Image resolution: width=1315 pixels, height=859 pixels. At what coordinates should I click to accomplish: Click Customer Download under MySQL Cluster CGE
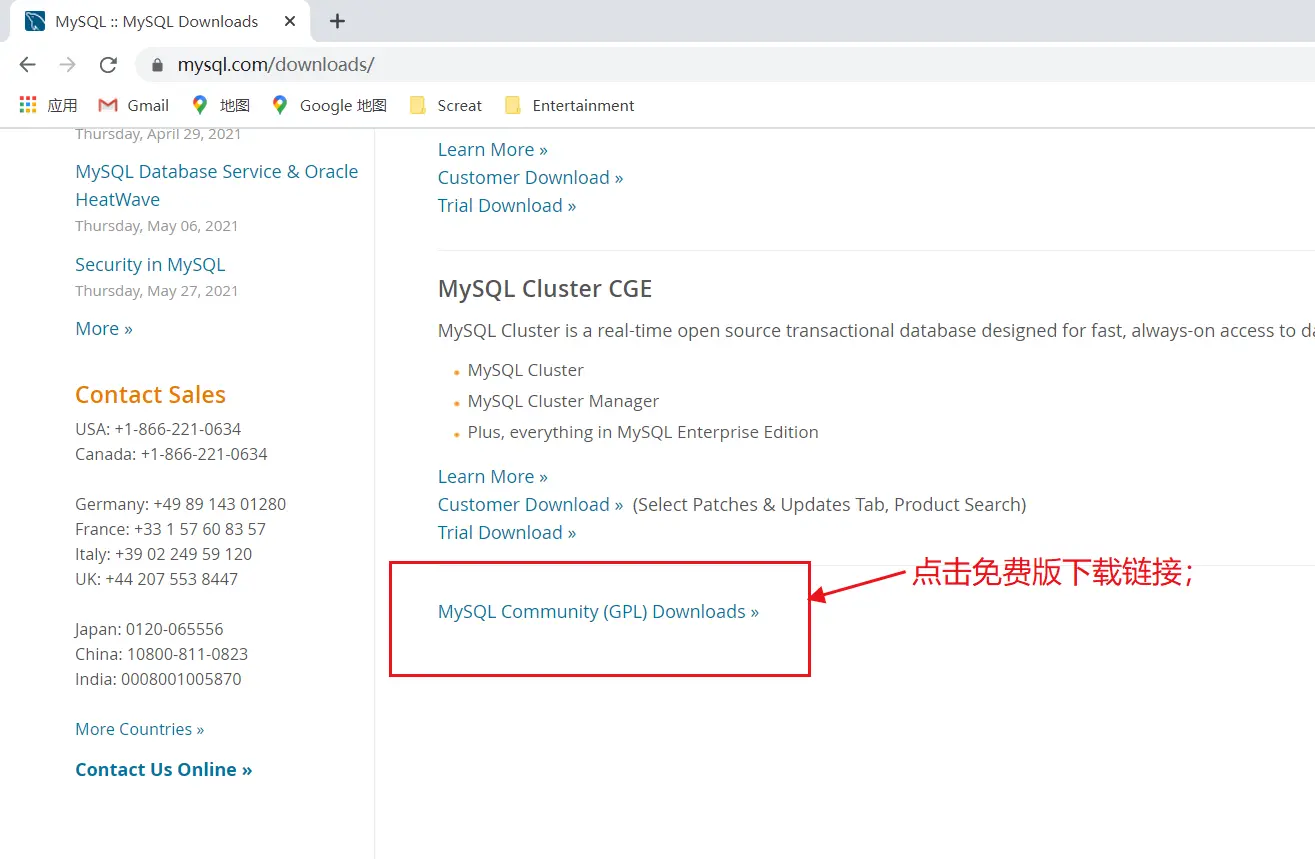[x=530, y=504]
